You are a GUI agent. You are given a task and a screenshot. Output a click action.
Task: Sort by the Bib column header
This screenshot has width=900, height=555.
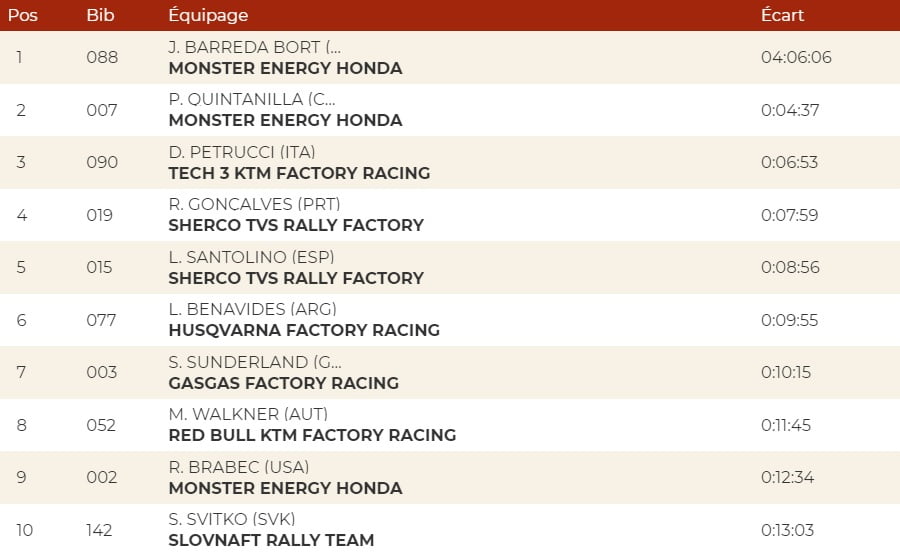[100, 15]
